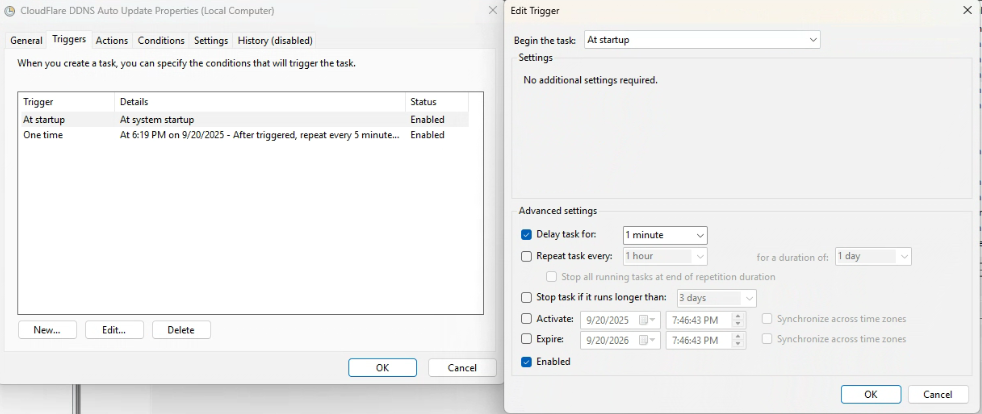Enable the Expire date checkbox
The height and width of the screenshot is (414, 982).
point(527,340)
